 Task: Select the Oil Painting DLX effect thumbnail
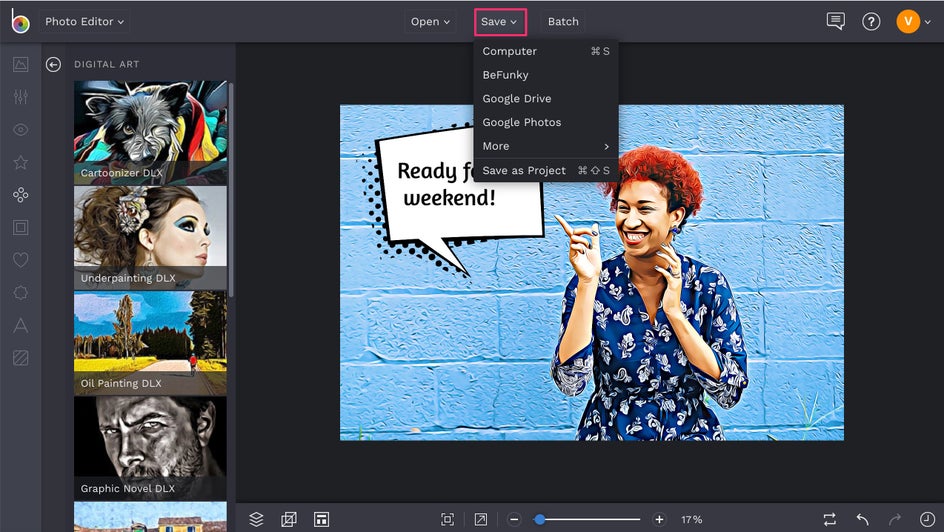pyautogui.click(x=150, y=342)
